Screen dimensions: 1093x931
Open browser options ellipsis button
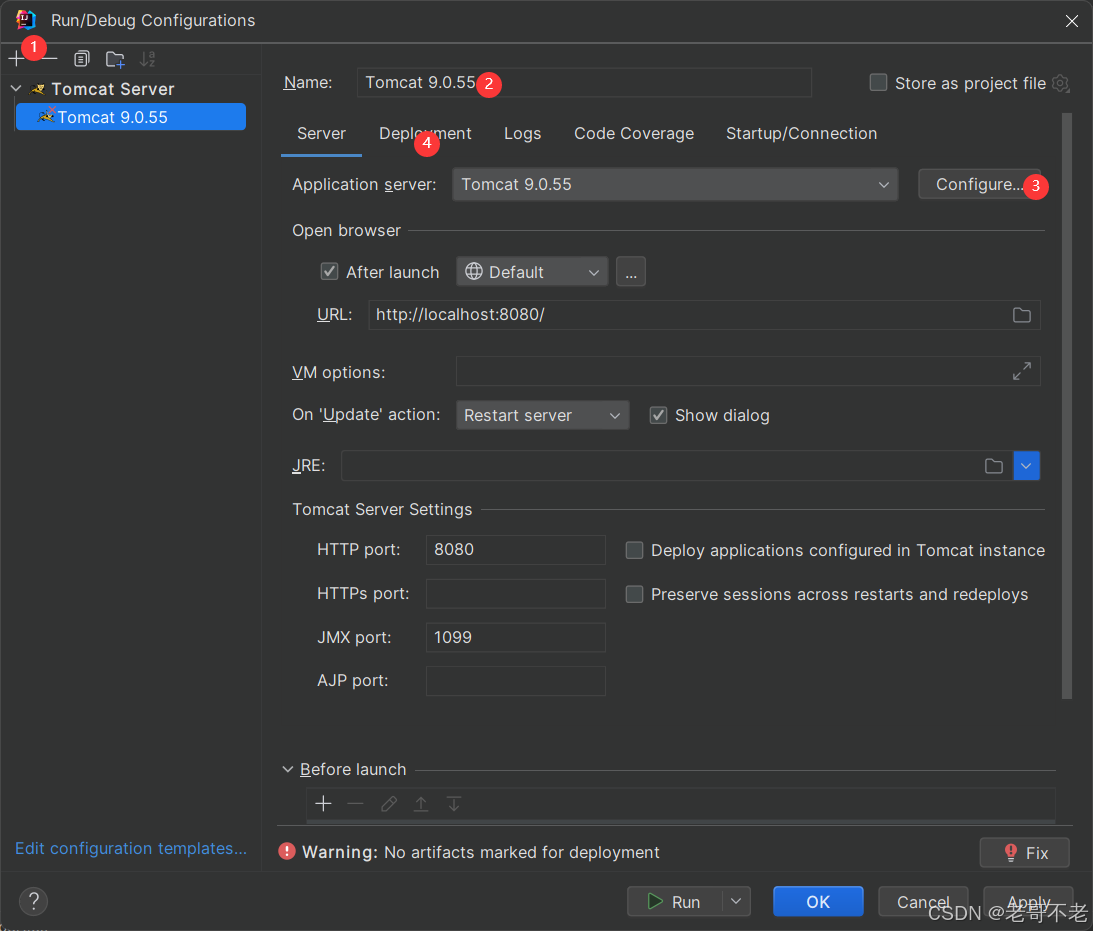tap(631, 272)
